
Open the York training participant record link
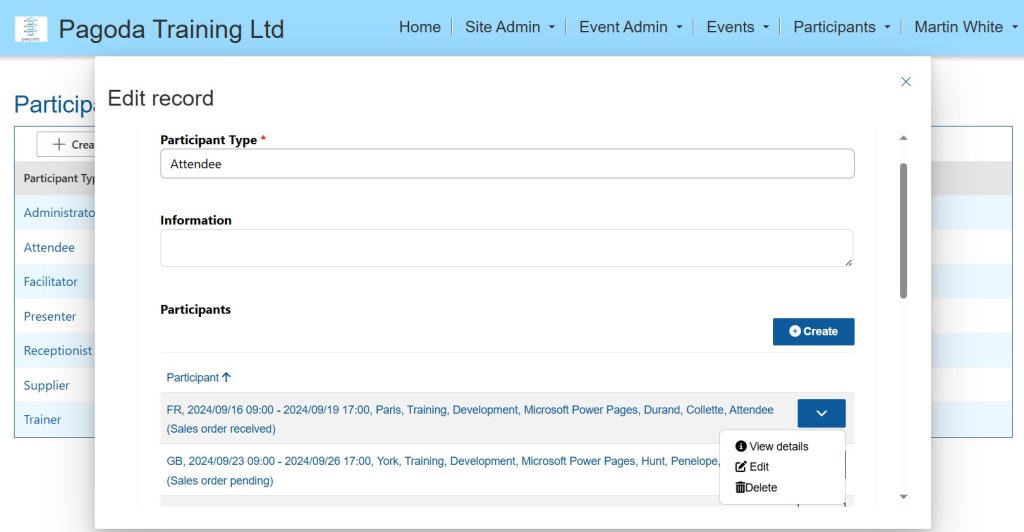[442, 461]
